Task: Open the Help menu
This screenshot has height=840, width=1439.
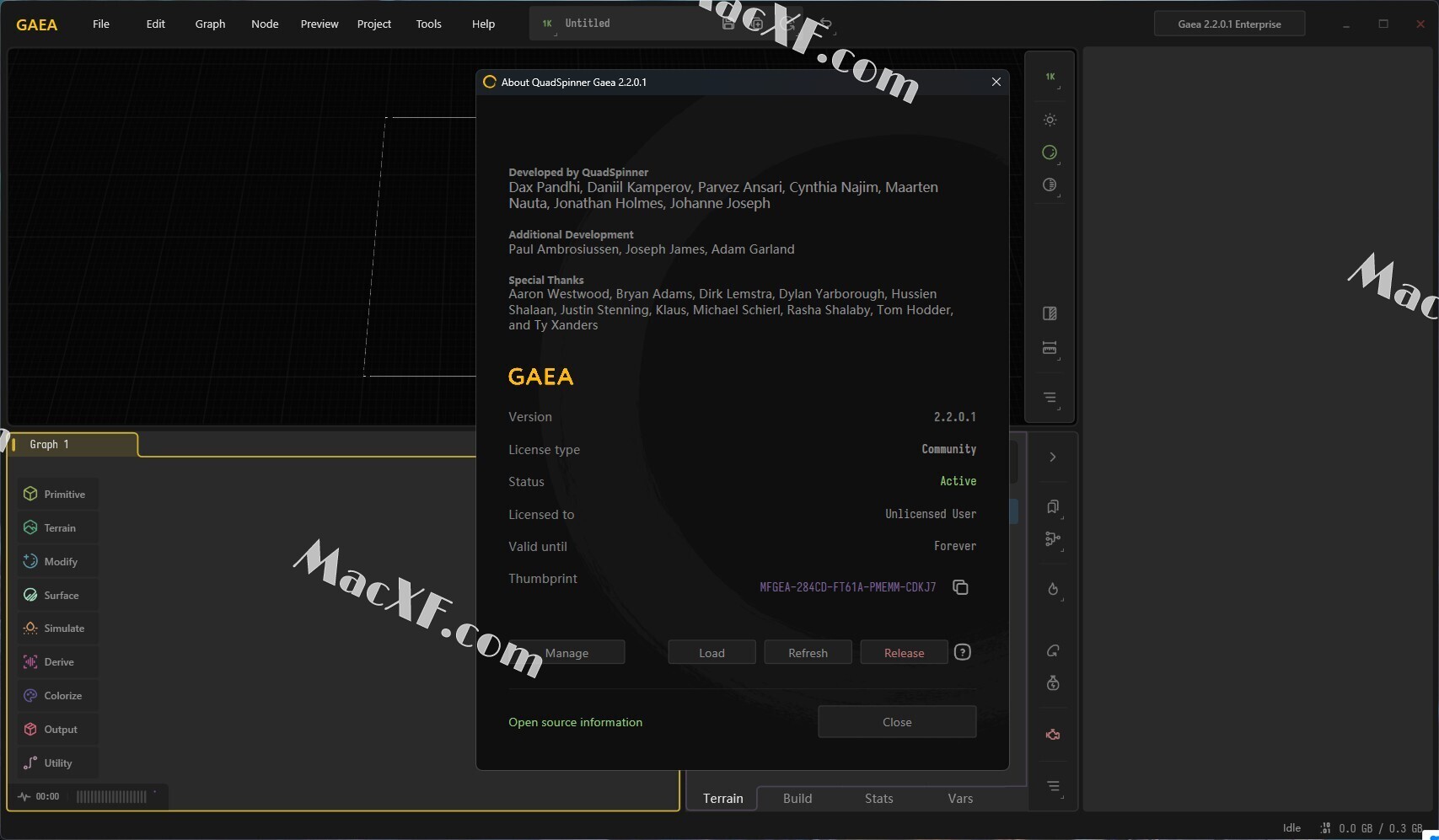Action: point(483,24)
